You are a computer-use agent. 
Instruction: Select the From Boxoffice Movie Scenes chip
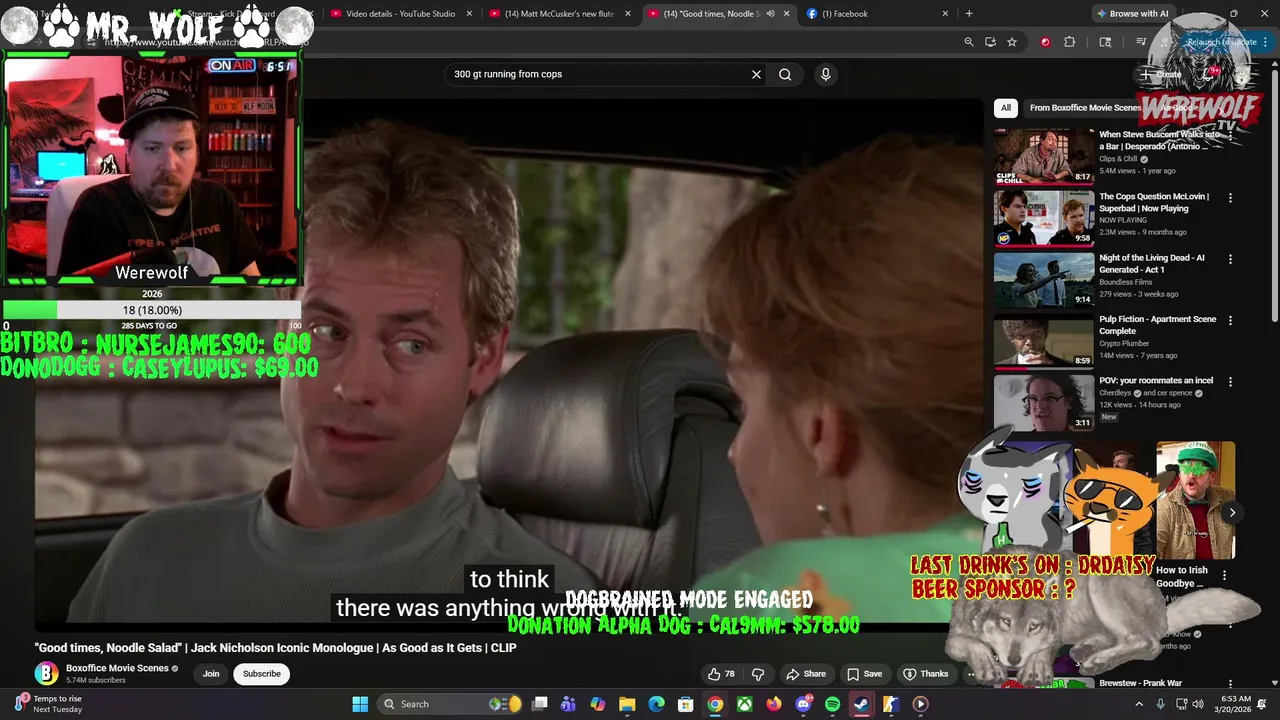point(1085,108)
